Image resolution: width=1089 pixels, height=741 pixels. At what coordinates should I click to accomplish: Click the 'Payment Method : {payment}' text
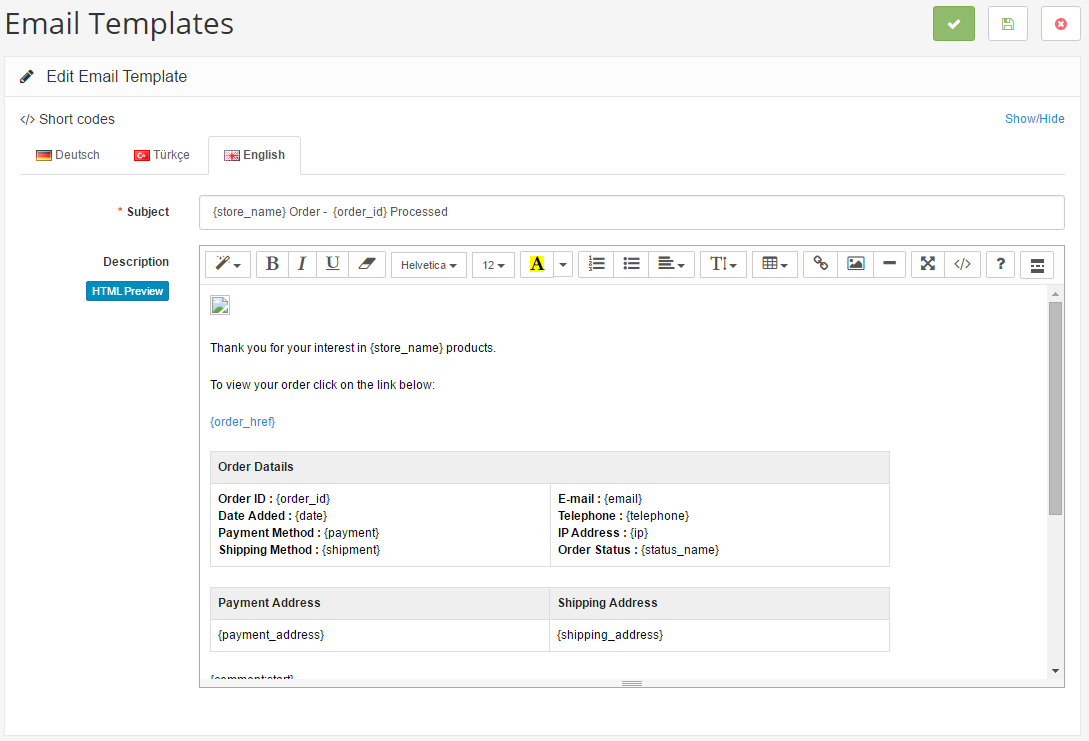[299, 533]
